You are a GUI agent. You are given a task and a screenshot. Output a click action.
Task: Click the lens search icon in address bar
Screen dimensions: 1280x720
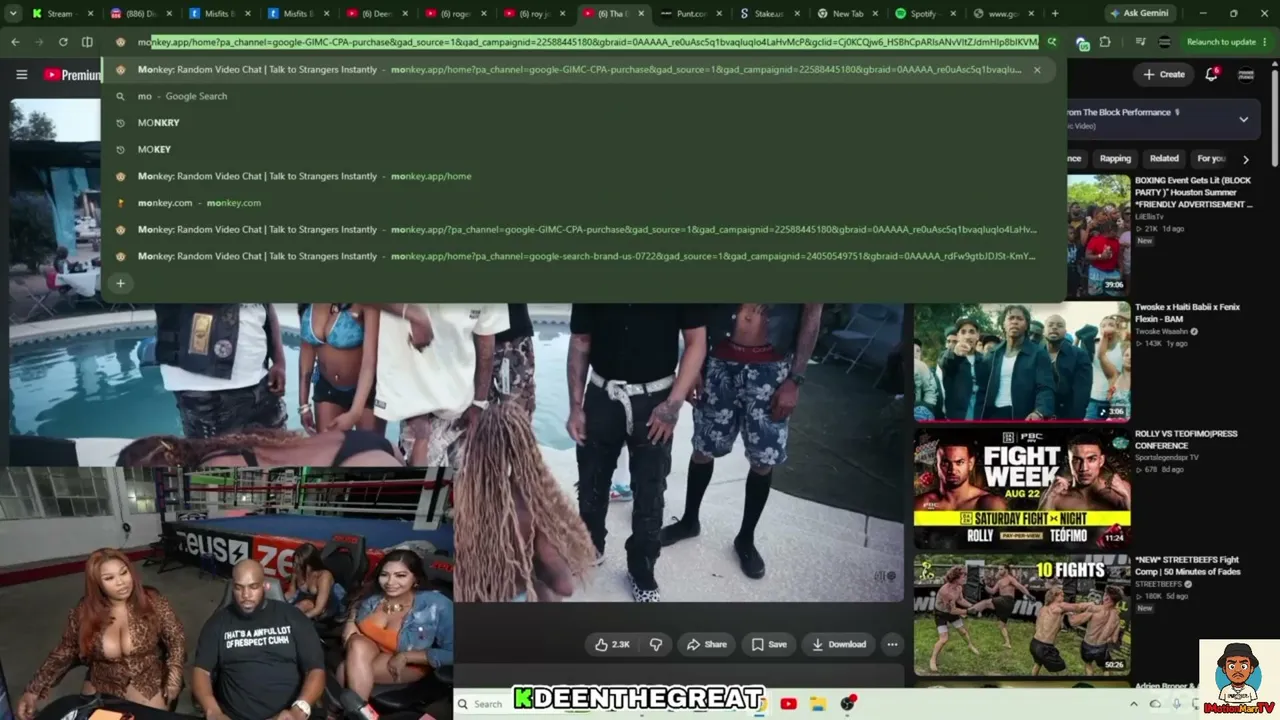[x=1051, y=42]
